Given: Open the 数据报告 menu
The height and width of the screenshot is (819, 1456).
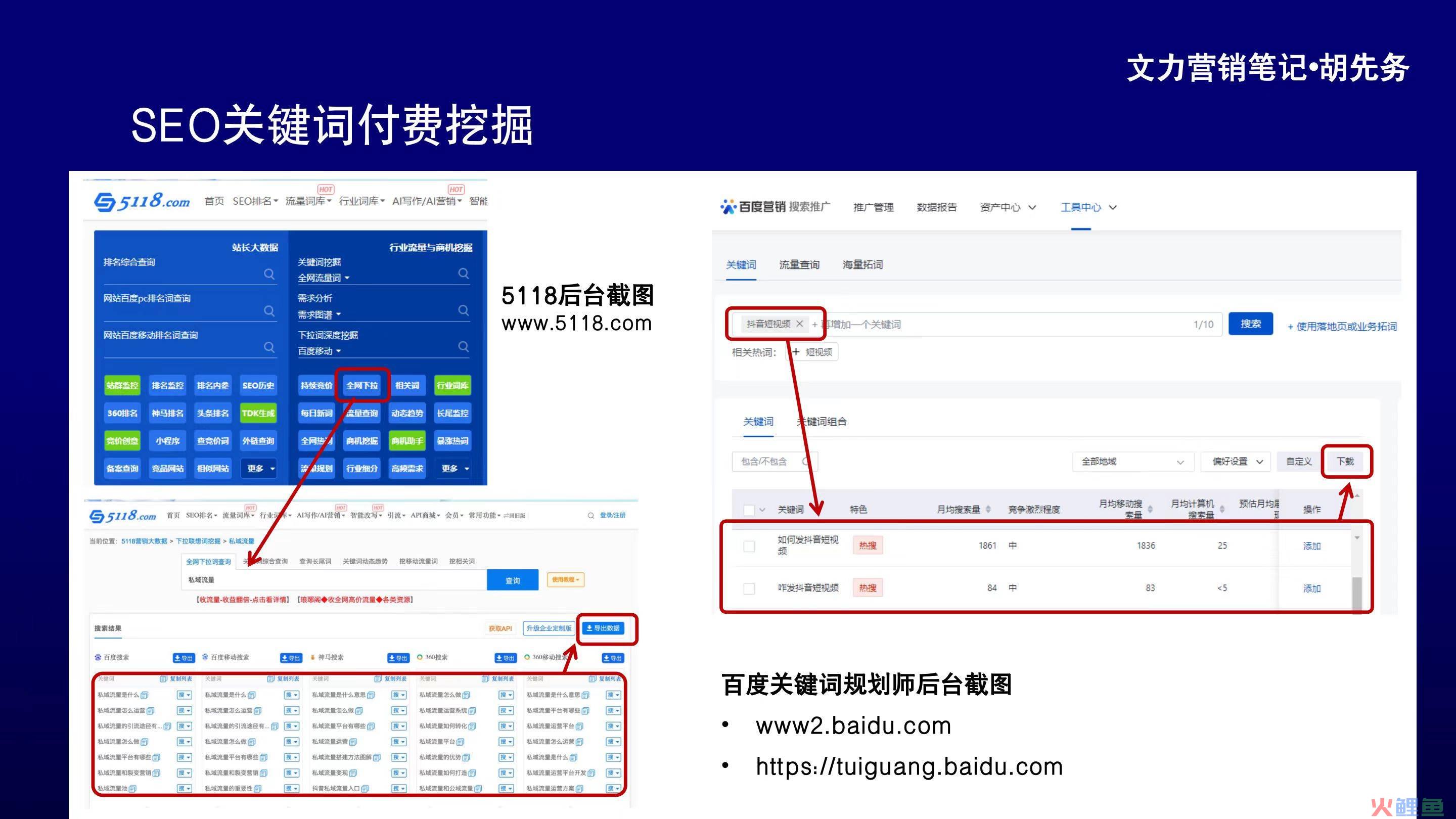Looking at the screenshot, I should (937, 207).
